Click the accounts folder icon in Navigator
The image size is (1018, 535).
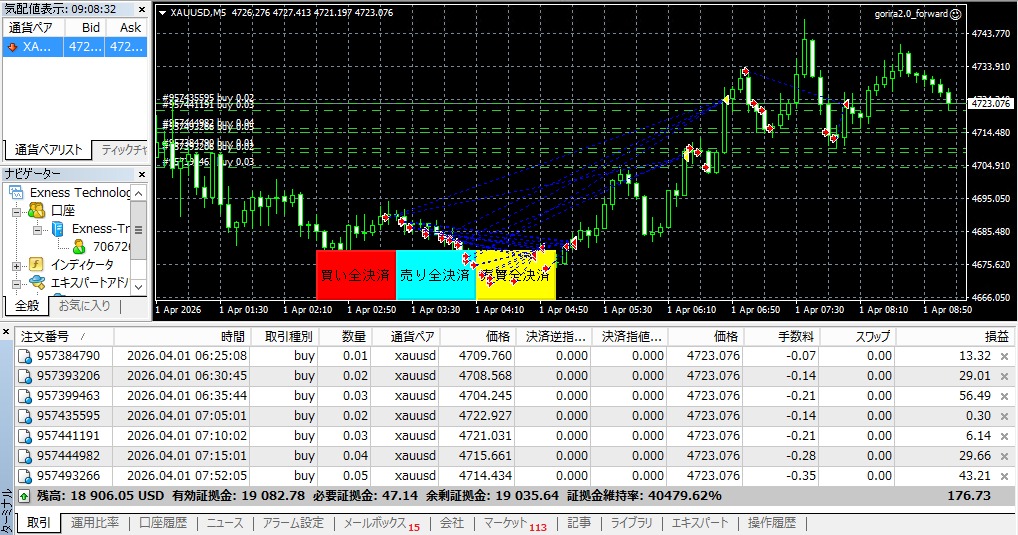tap(36, 210)
